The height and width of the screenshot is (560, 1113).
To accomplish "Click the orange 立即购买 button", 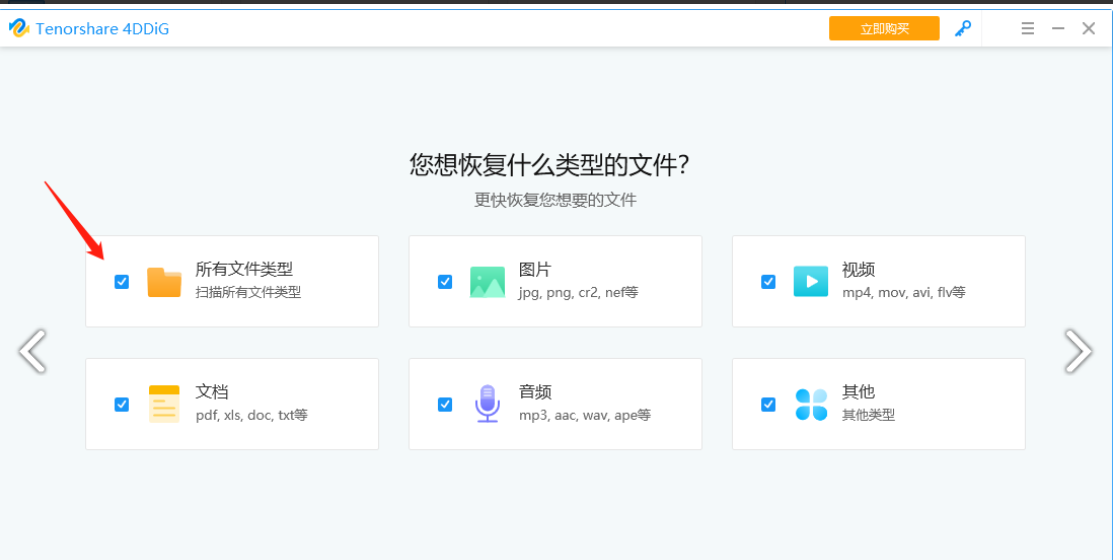I will pos(884,28).
